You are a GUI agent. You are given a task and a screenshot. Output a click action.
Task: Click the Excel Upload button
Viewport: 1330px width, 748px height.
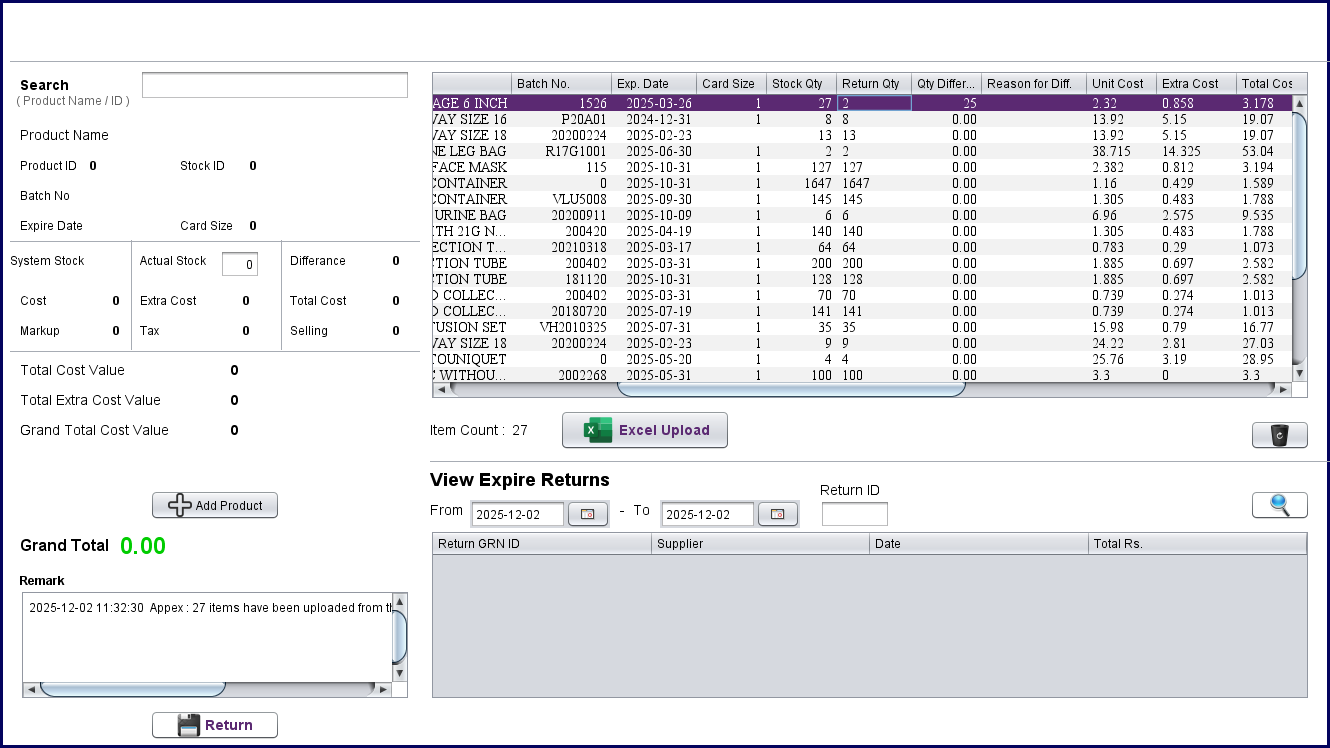[x=644, y=430]
